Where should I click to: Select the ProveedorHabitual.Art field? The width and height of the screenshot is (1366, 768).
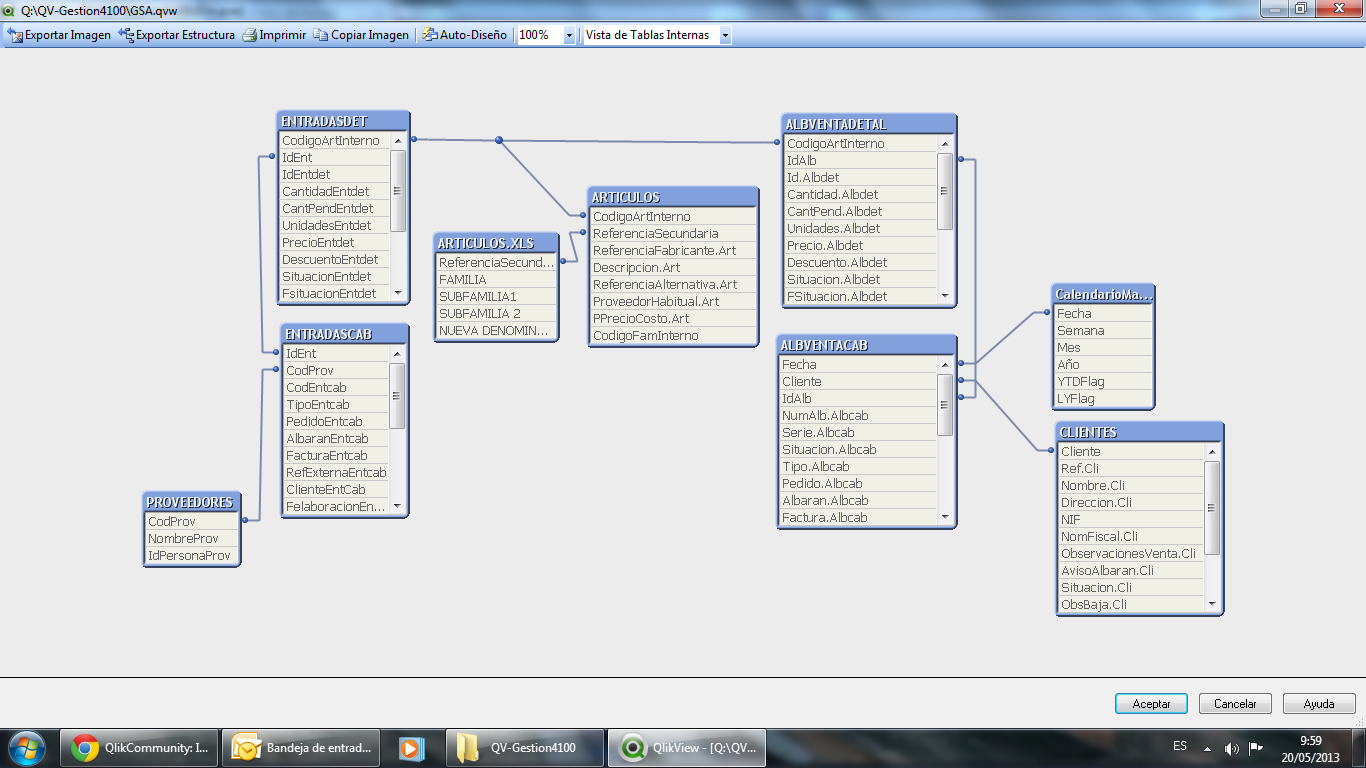tap(673, 302)
